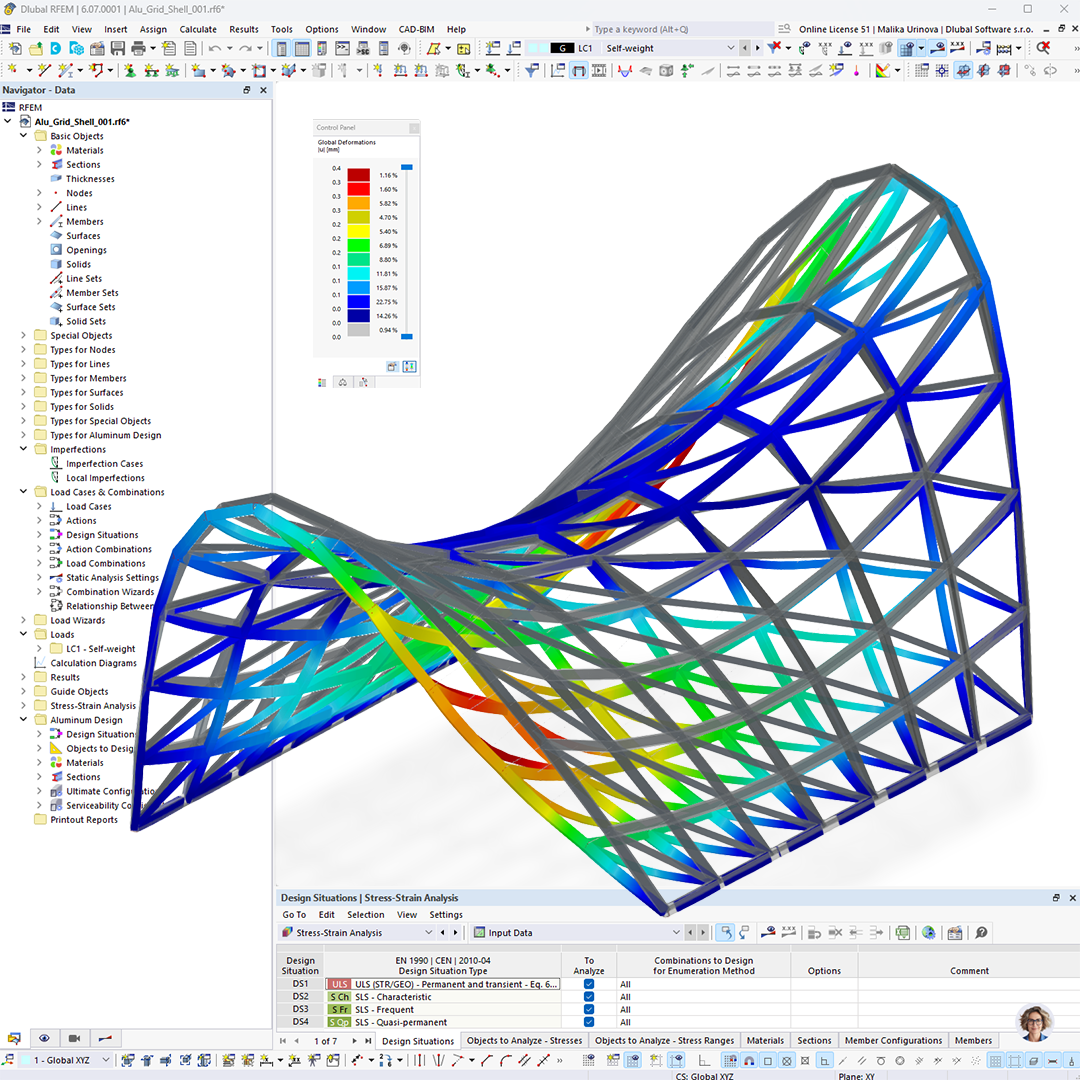This screenshot has height=1080, width=1080.
Task: Click the magnifier with red X icon
Action: point(1043,48)
